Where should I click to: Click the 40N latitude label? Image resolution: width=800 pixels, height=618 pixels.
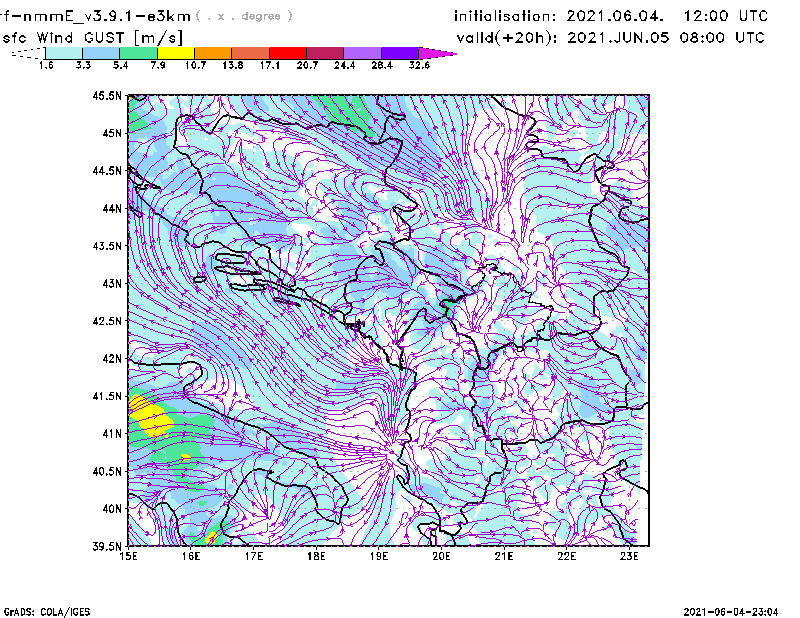[x=112, y=509]
